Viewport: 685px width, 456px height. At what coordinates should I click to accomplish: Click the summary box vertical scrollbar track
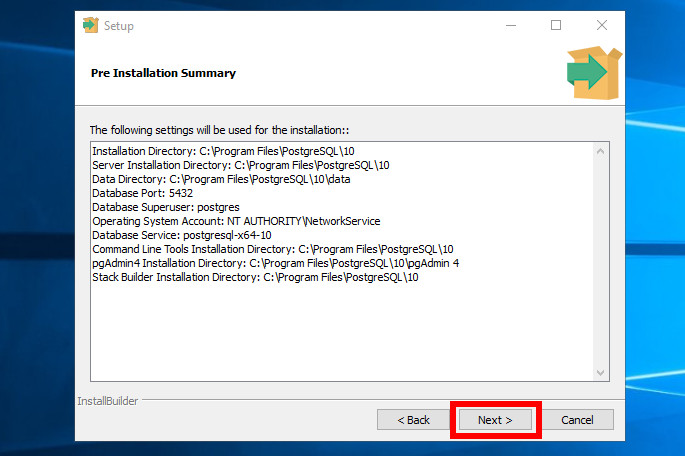tap(601, 262)
